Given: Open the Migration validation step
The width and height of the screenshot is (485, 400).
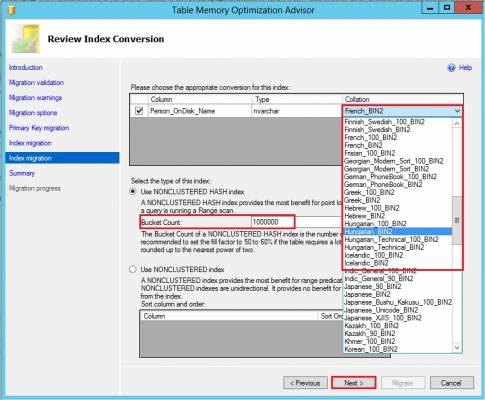Looking at the screenshot, I should 36,83.
